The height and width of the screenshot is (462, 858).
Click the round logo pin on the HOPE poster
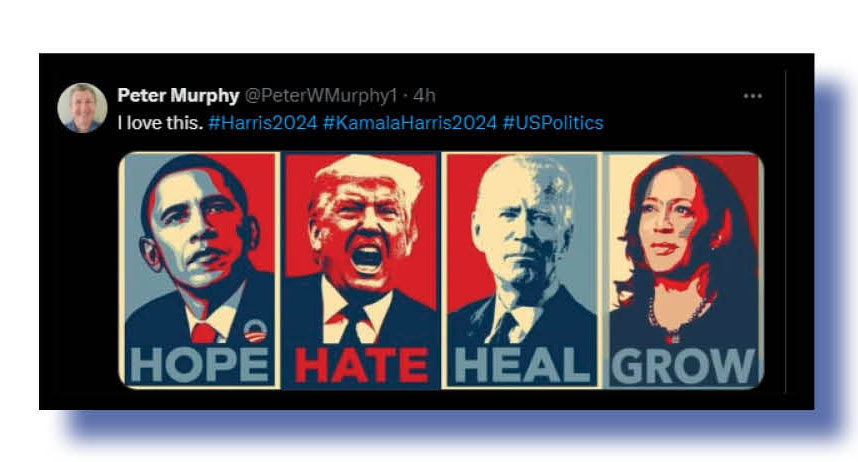point(254,331)
